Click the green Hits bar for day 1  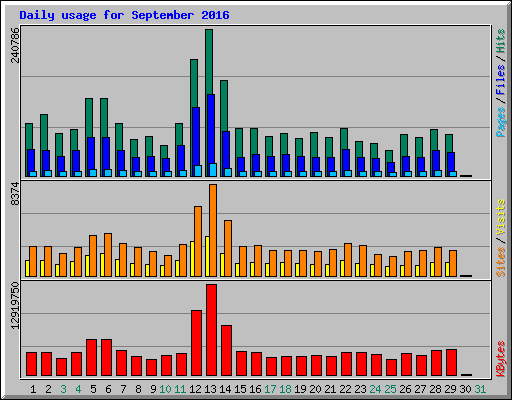(x=29, y=136)
